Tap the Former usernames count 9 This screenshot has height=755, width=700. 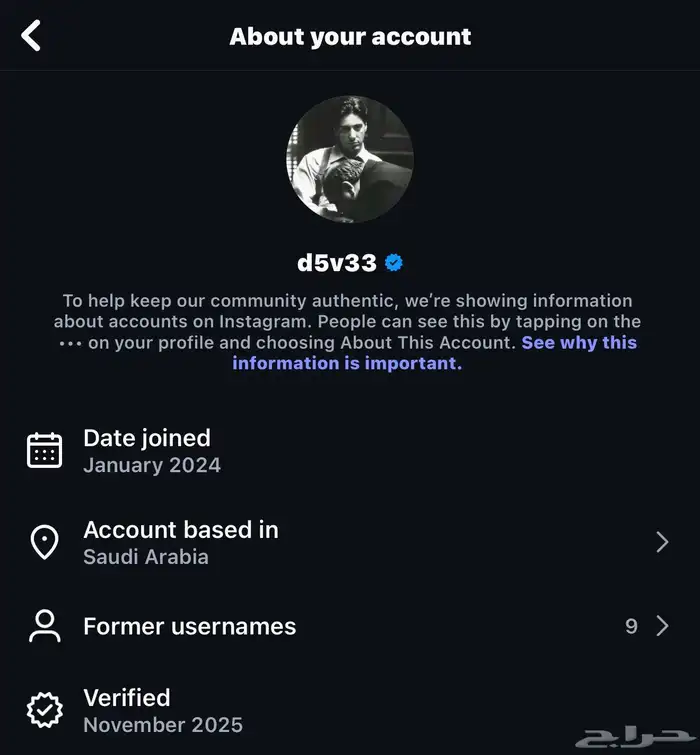(631, 626)
